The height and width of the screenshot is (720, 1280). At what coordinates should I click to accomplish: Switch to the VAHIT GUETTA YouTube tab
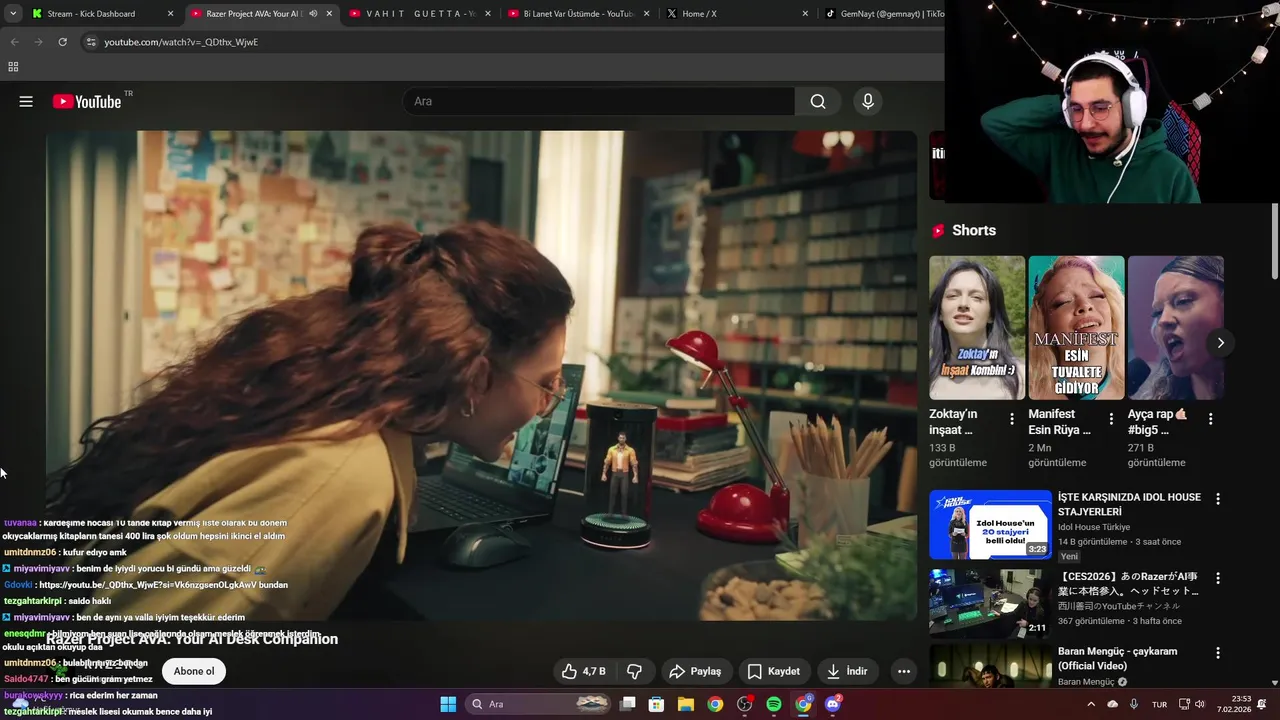pyautogui.click(x=420, y=14)
